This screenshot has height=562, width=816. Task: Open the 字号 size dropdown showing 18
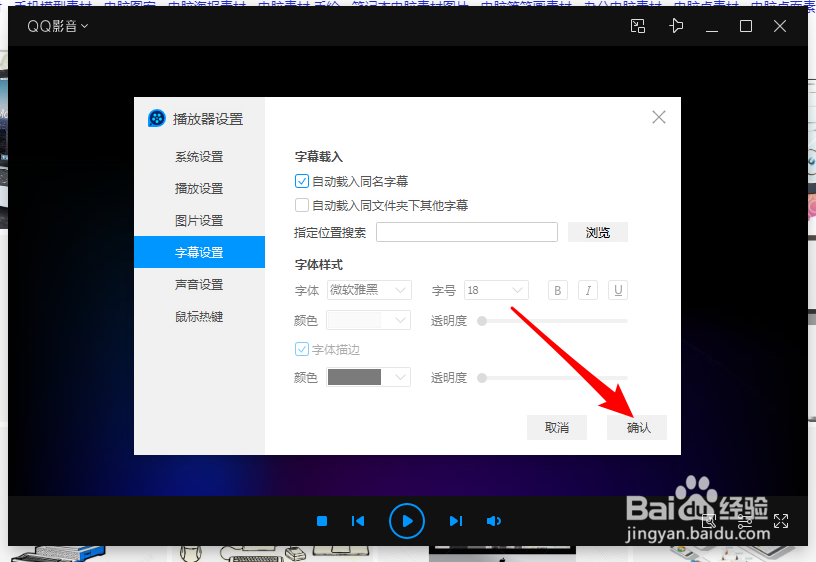[x=496, y=290]
